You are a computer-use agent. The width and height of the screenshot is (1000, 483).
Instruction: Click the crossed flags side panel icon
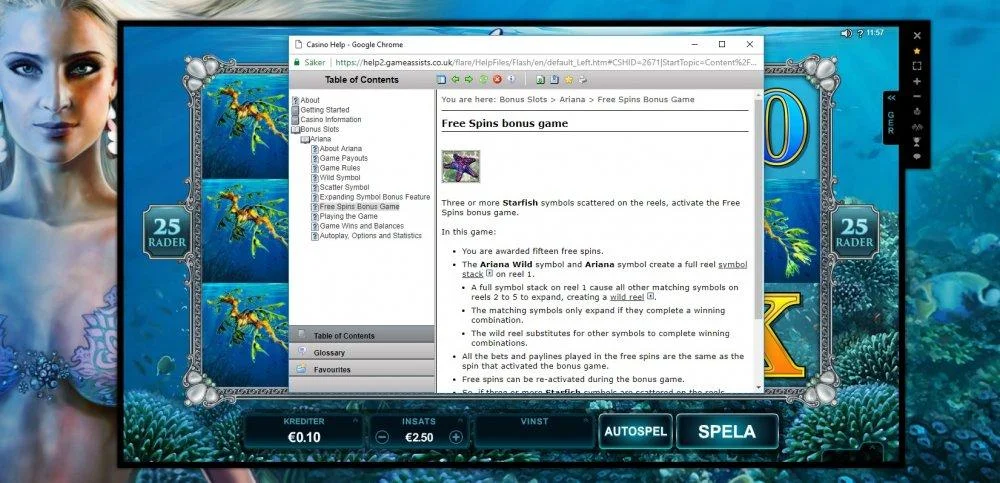(917, 126)
